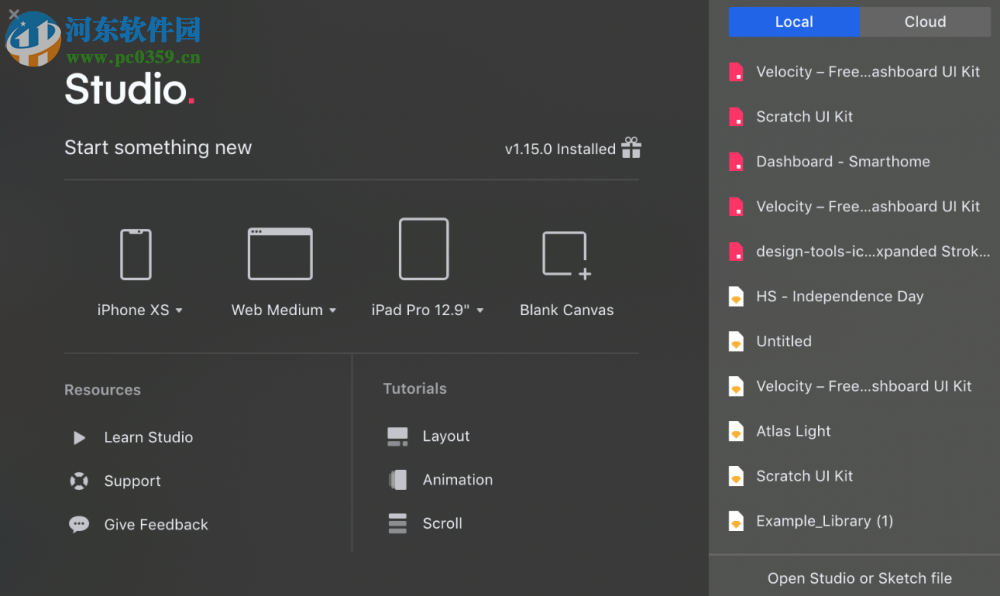Open the Scroll tutorial icon

[x=396, y=522]
